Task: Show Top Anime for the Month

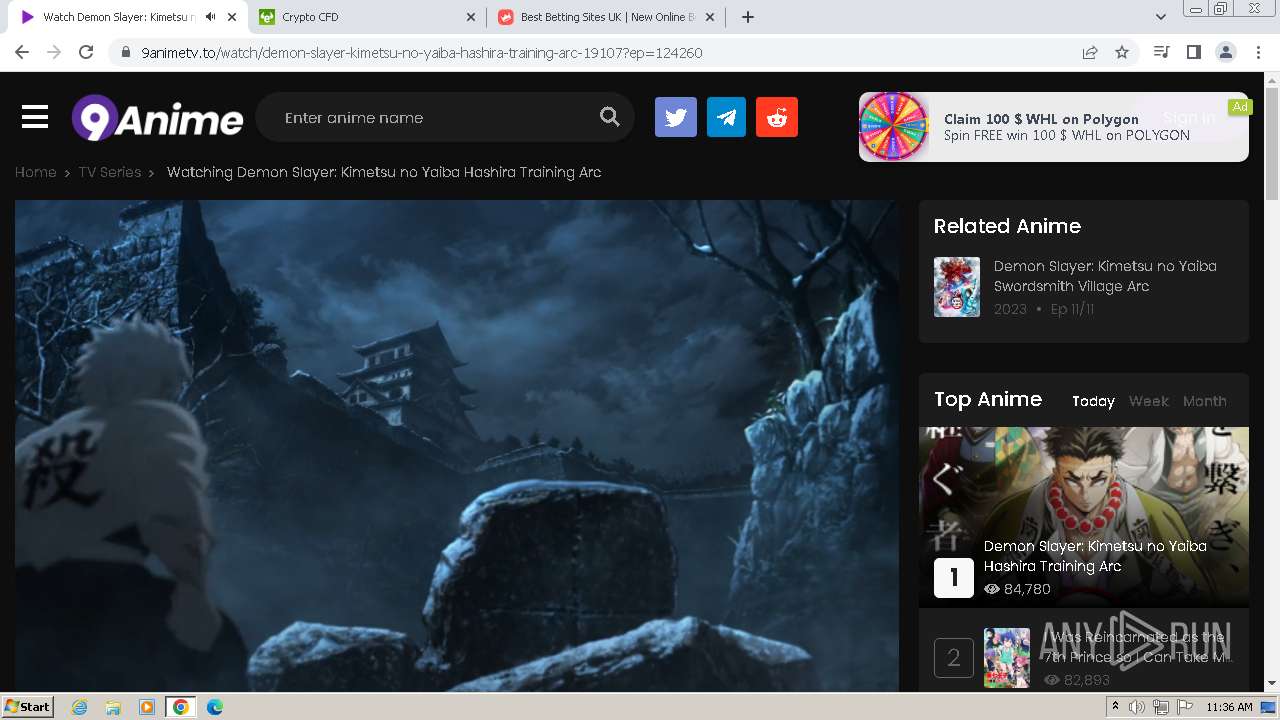Action: tap(1205, 401)
